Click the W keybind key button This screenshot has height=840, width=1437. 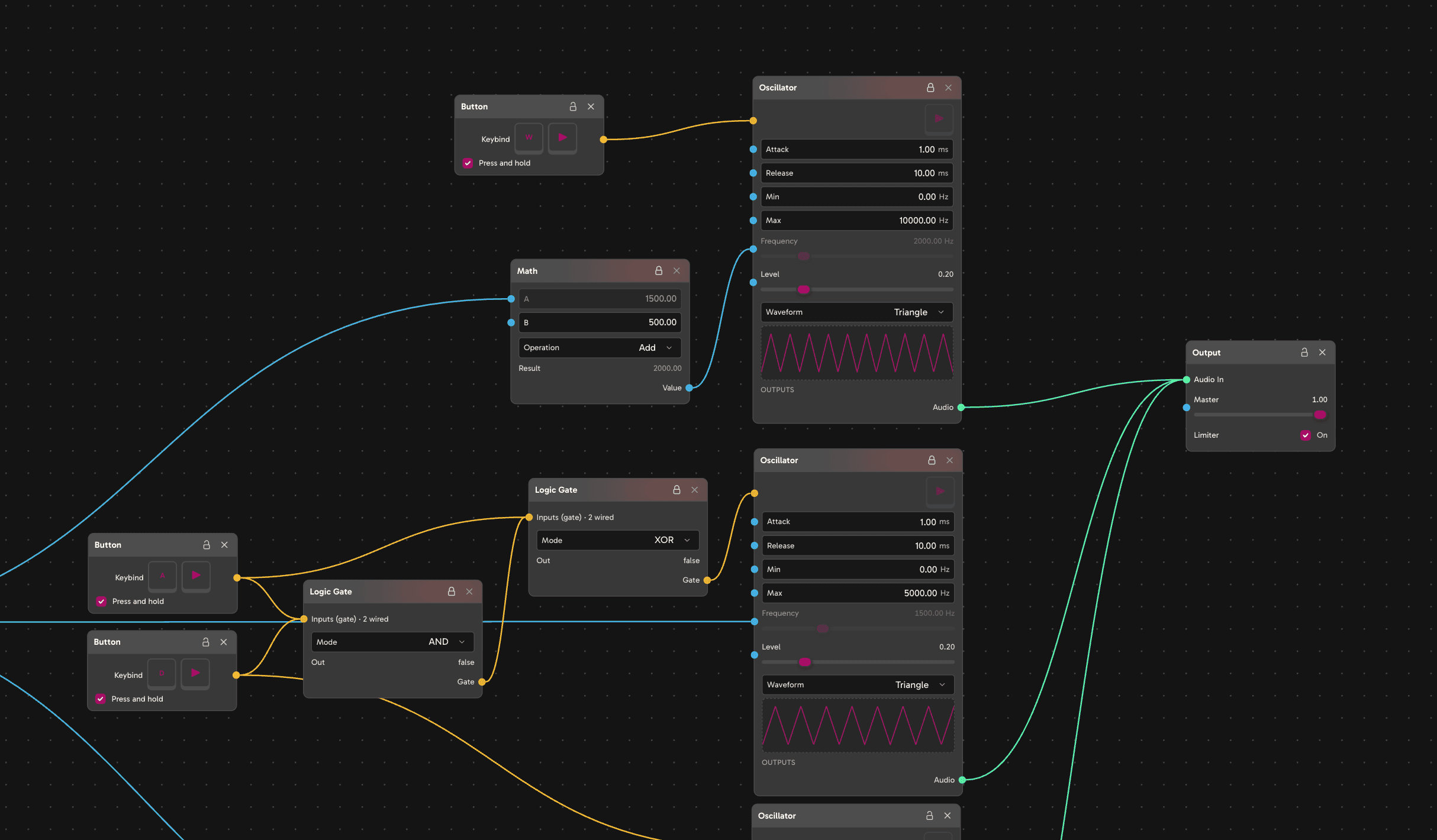click(529, 138)
